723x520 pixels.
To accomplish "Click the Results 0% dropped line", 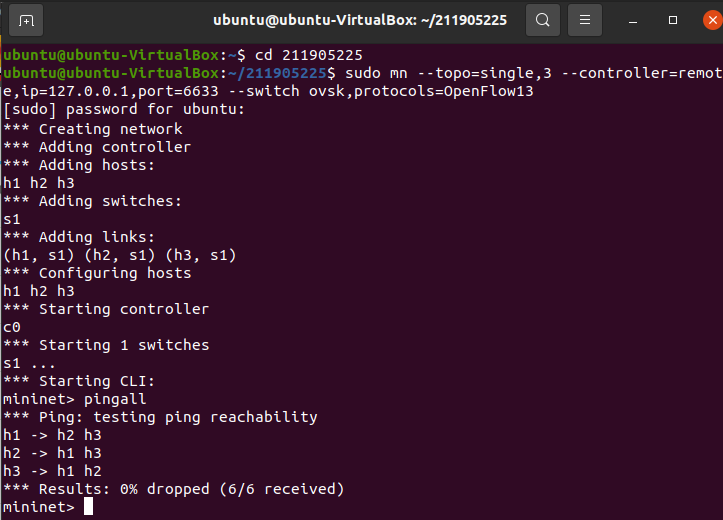I will tap(173, 489).
